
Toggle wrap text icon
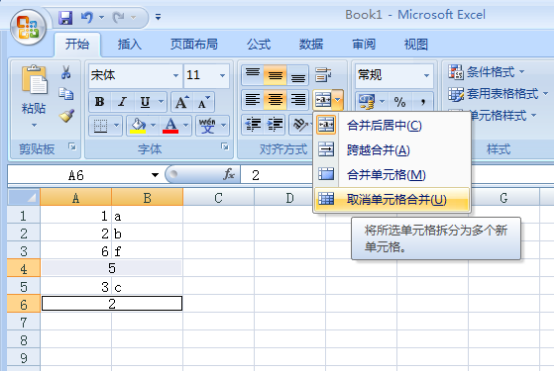pyautogui.click(x=323, y=75)
